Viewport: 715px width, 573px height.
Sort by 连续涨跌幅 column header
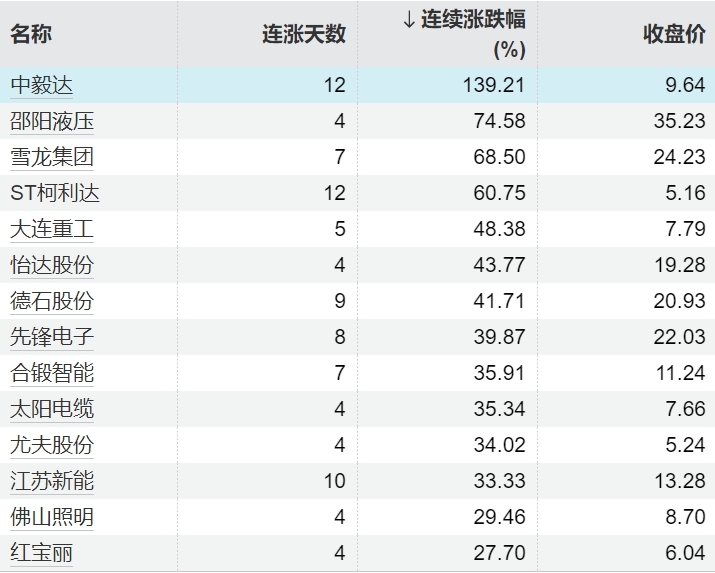pos(472,20)
